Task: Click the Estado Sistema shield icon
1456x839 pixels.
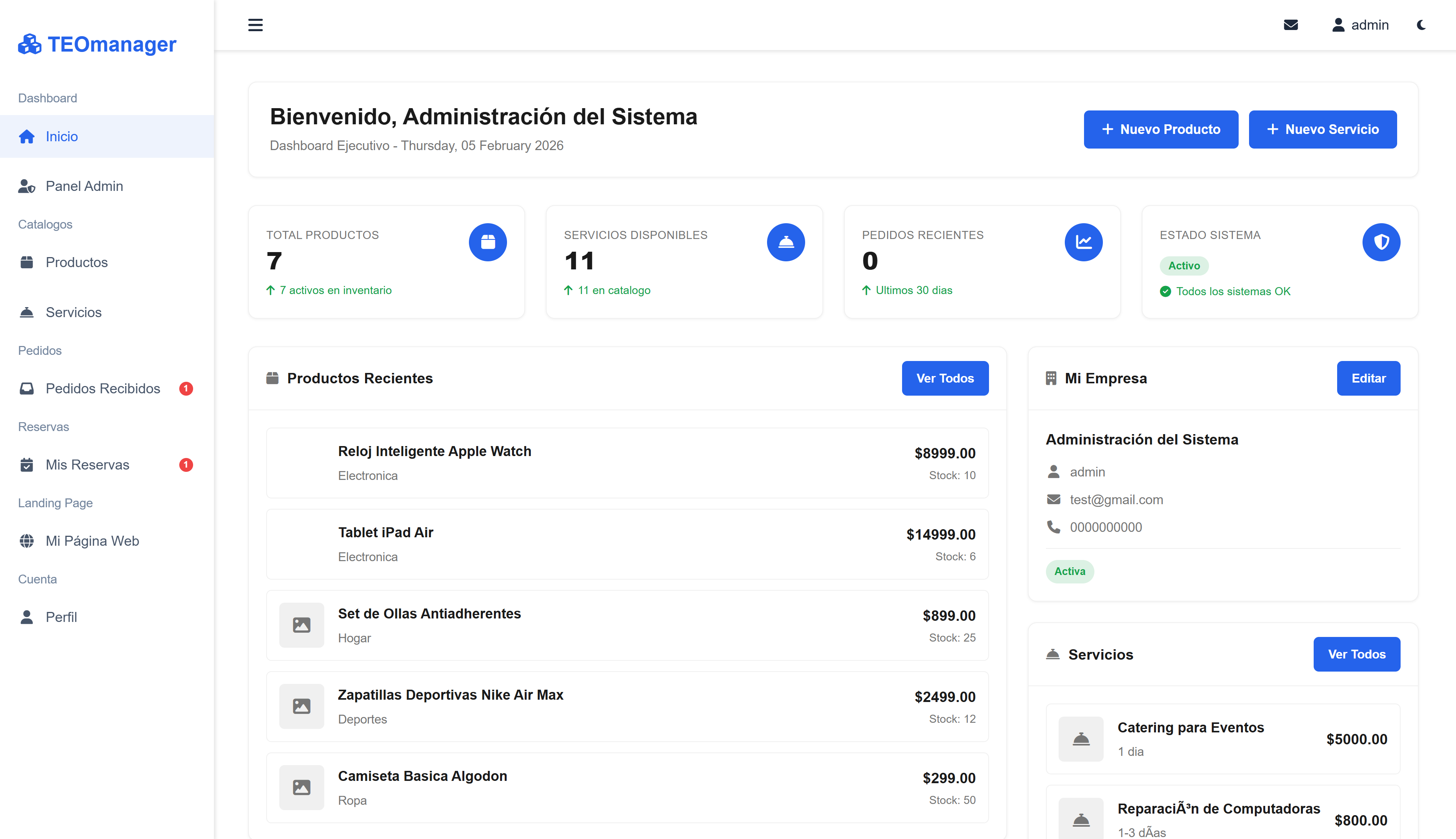Action: 1381,242
